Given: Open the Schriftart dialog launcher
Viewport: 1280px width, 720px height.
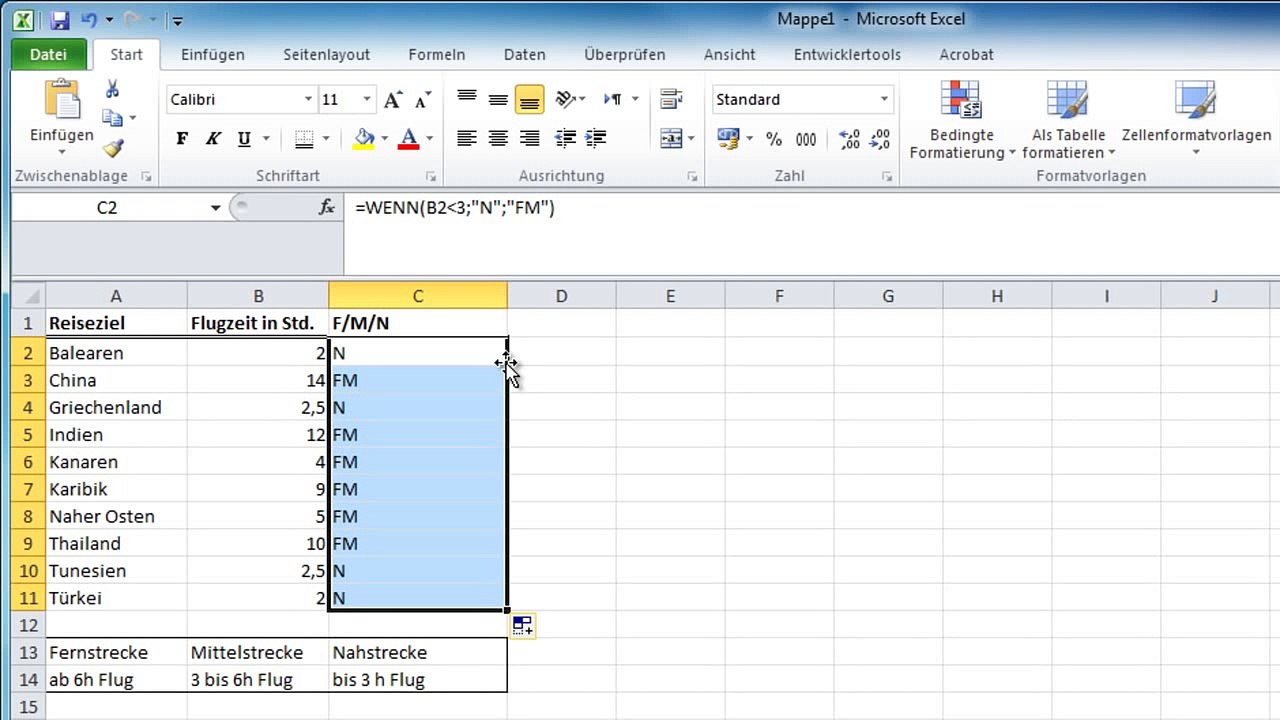Looking at the screenshot, I should click(x=431, y=176).
